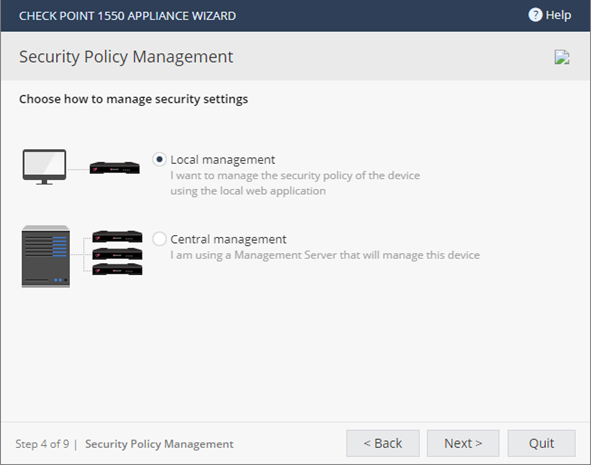The image size is (591, 465).
Task: Select the Local management radio button
Action: pos(159,159)
